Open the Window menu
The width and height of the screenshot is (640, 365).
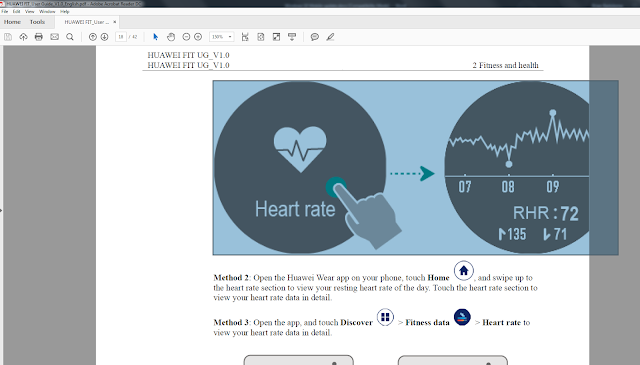pyautogui.click(x=47, y=11)
